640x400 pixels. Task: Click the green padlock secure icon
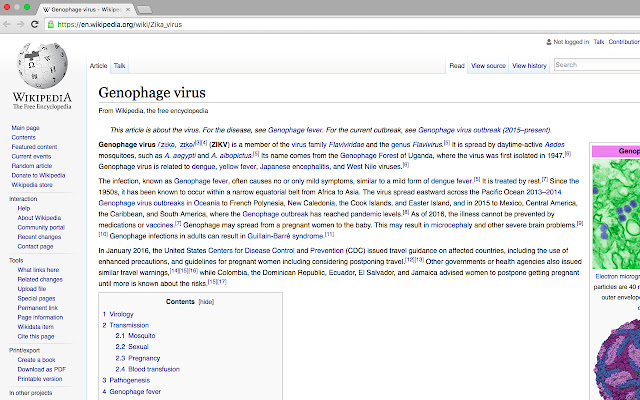pos(51,24)
